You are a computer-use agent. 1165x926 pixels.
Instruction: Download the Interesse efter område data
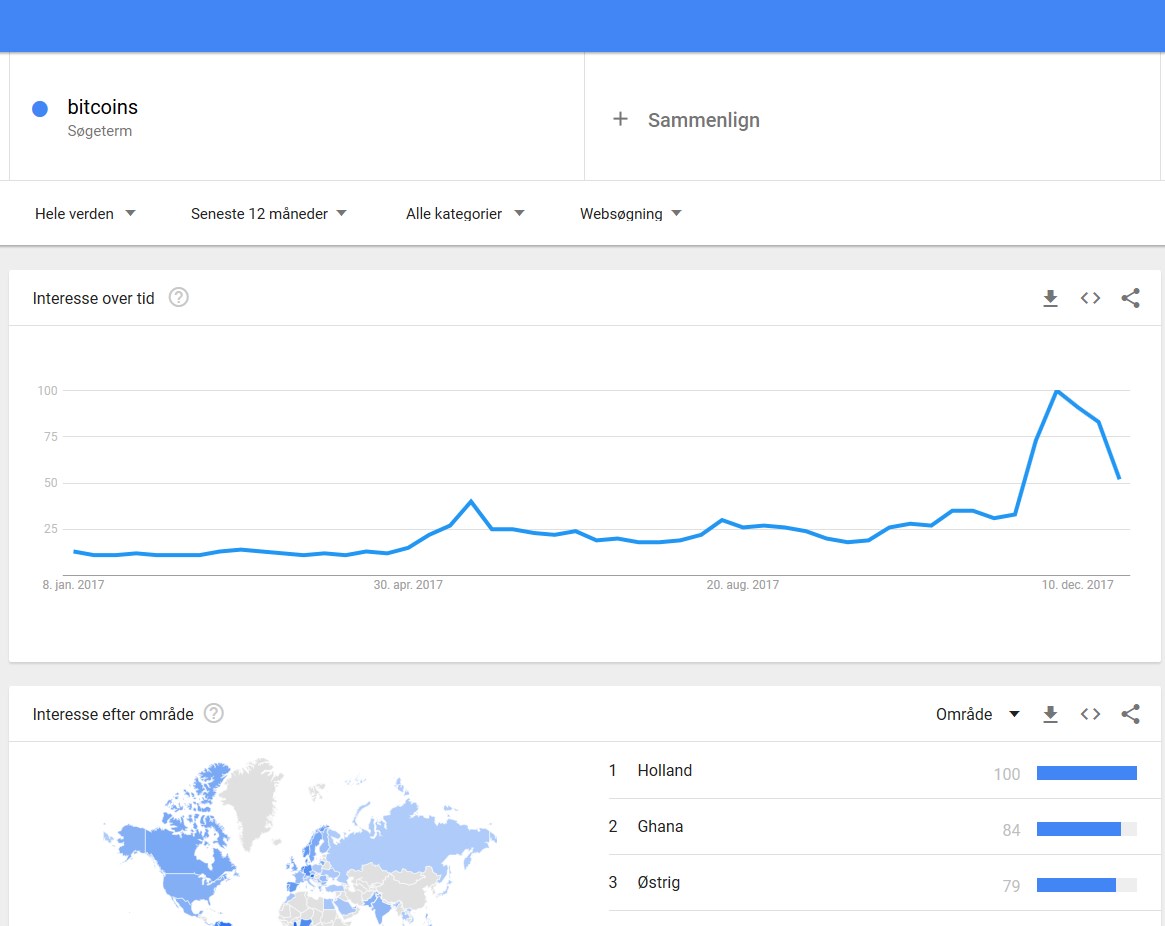[1050, 714]
